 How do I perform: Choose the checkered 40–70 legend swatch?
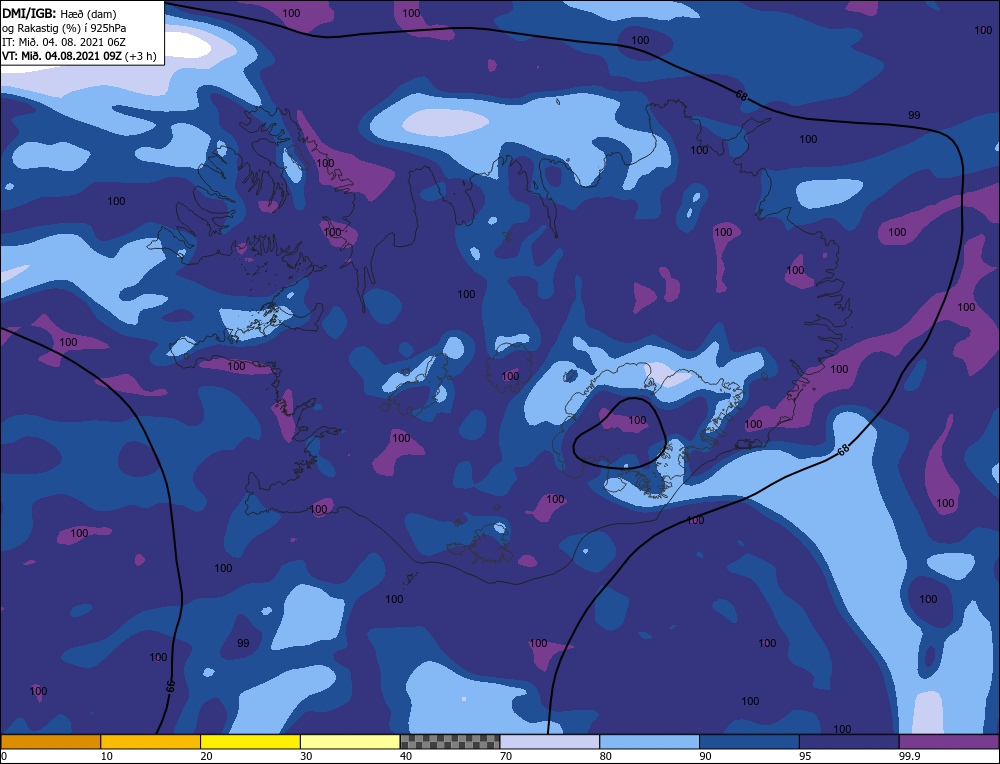[x=450, y=741]
